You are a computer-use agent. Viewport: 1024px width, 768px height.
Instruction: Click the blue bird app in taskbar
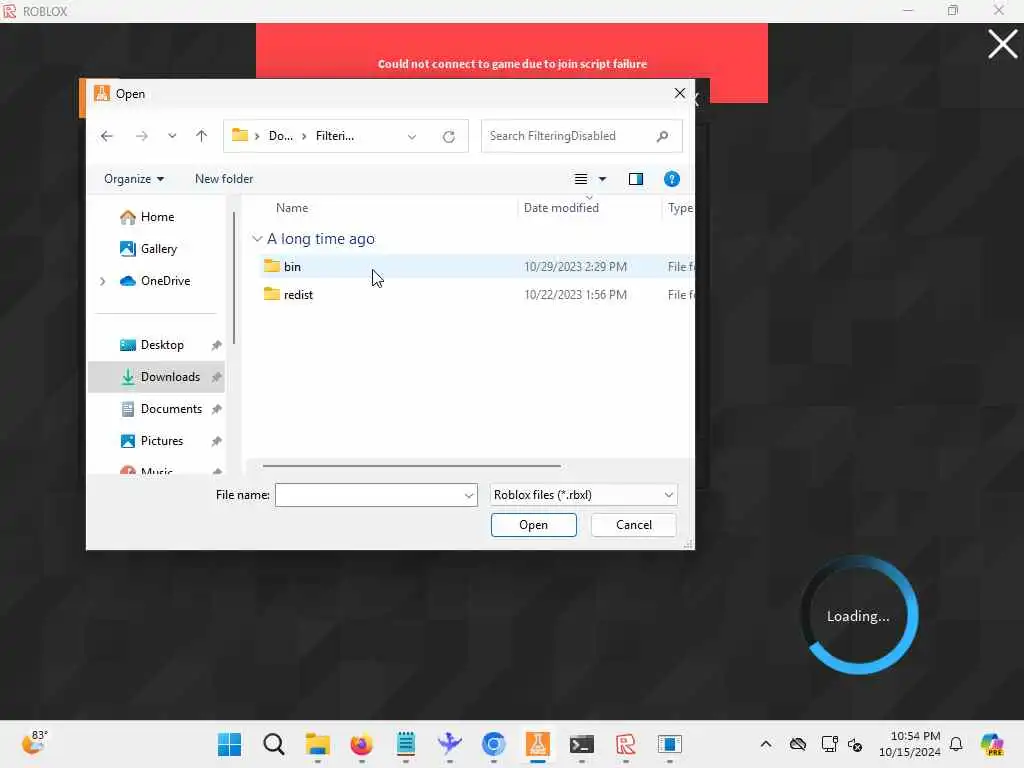449,744
